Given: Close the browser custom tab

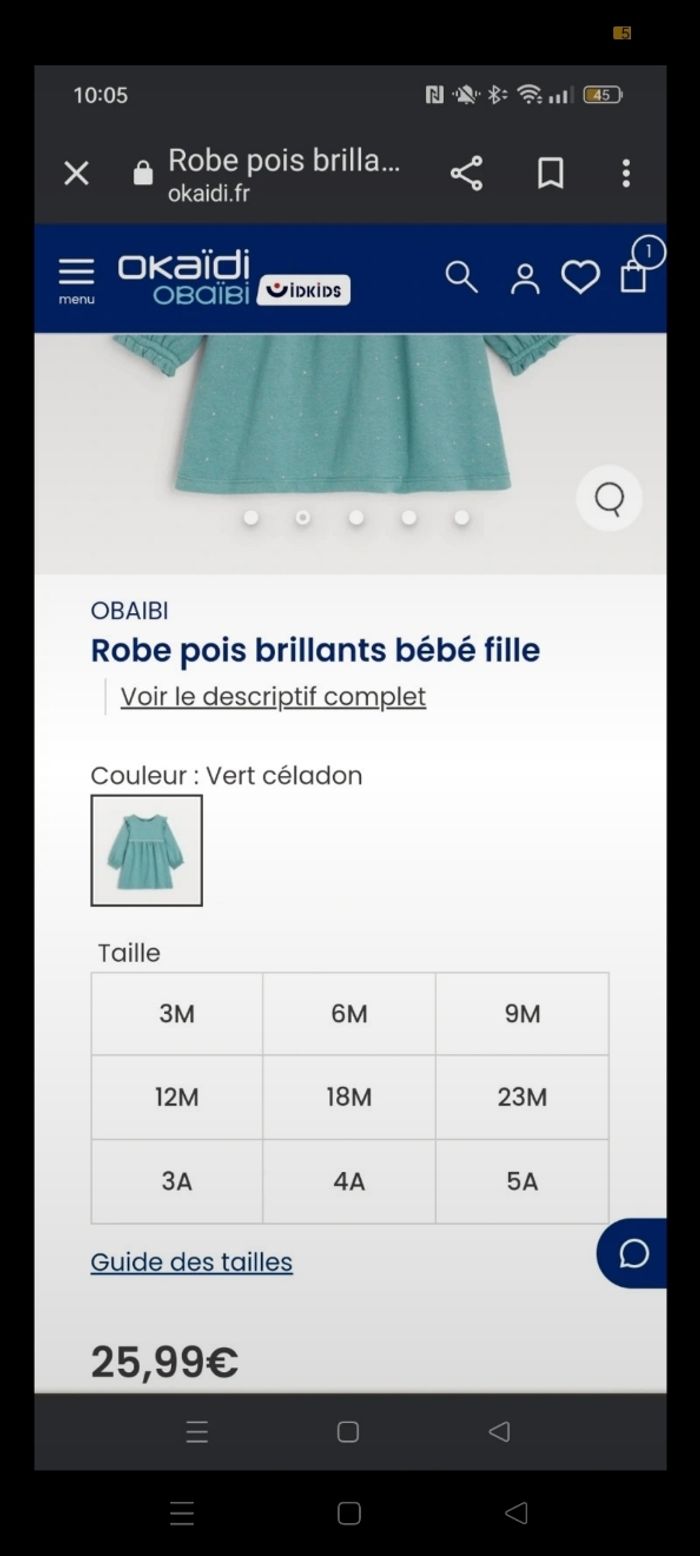Looking at the screenshot, I should [76, 173].
